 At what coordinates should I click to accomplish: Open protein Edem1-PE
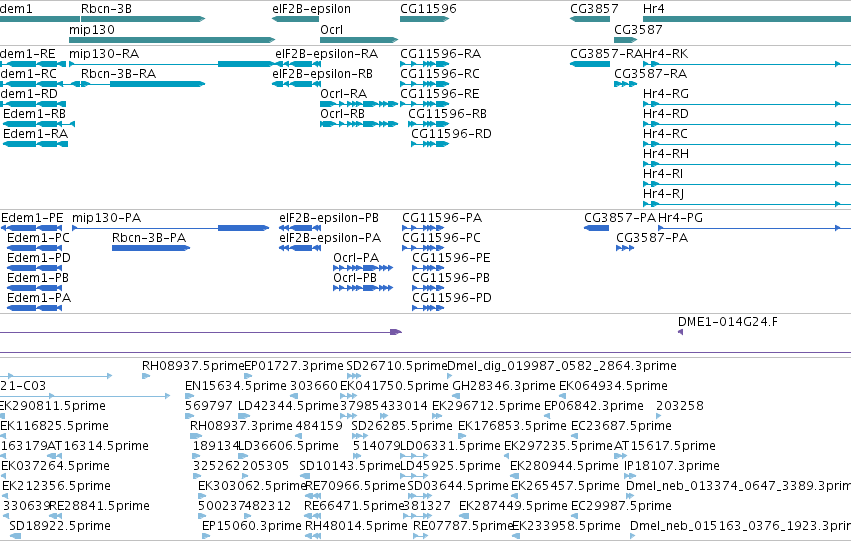click(32, 218)
